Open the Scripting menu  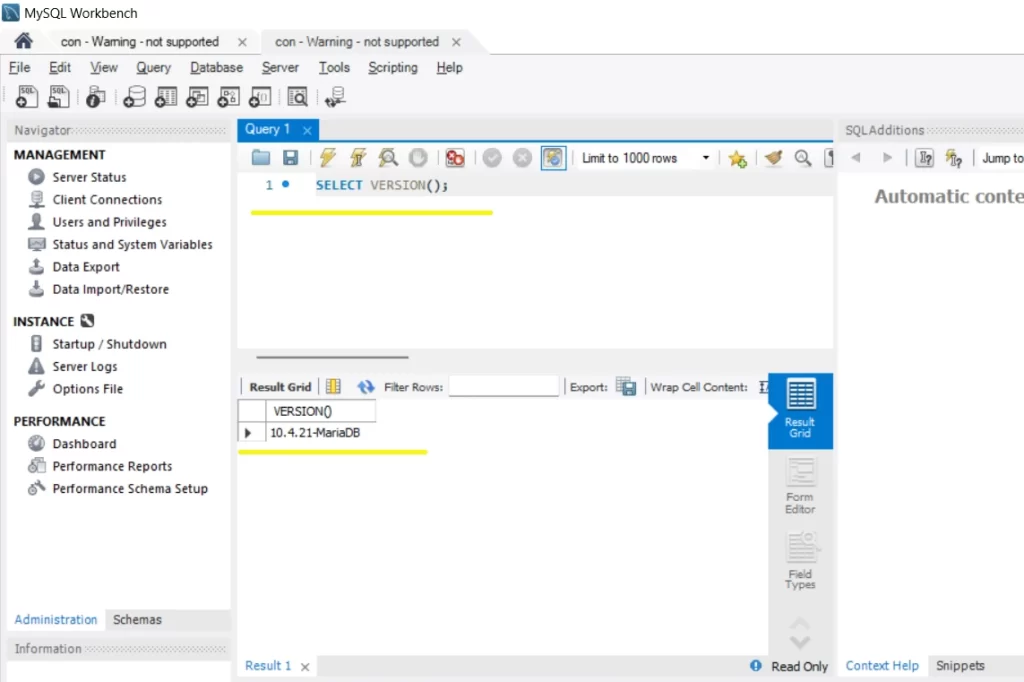pyautogui.click(x=392, y=67)
